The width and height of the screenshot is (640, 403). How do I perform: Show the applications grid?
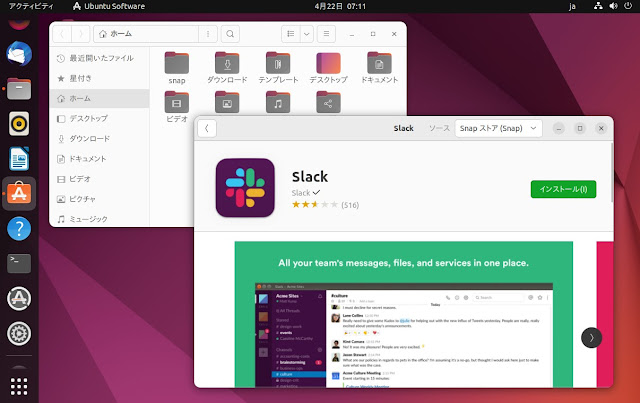pyautogui.click(x=19, y=386)
